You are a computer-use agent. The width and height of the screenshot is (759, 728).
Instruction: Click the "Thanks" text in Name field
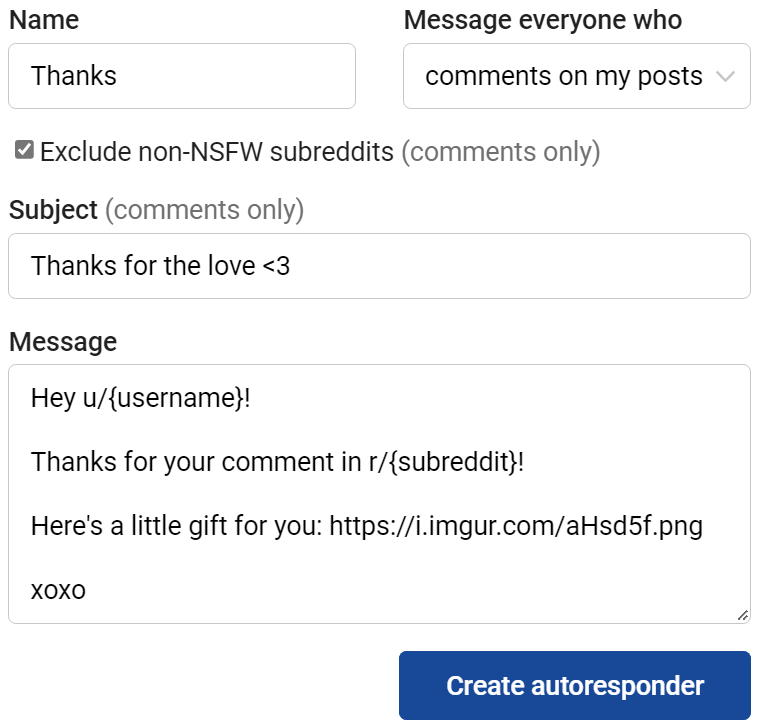(74, 76)
